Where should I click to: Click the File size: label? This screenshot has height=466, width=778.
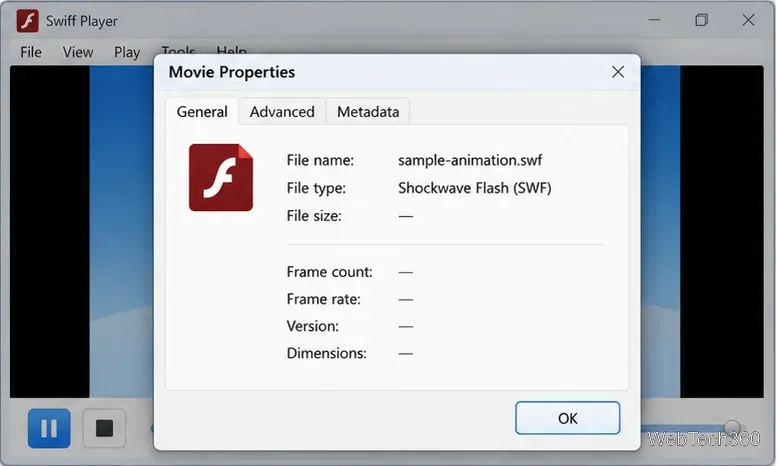click(x=314, y=216)
